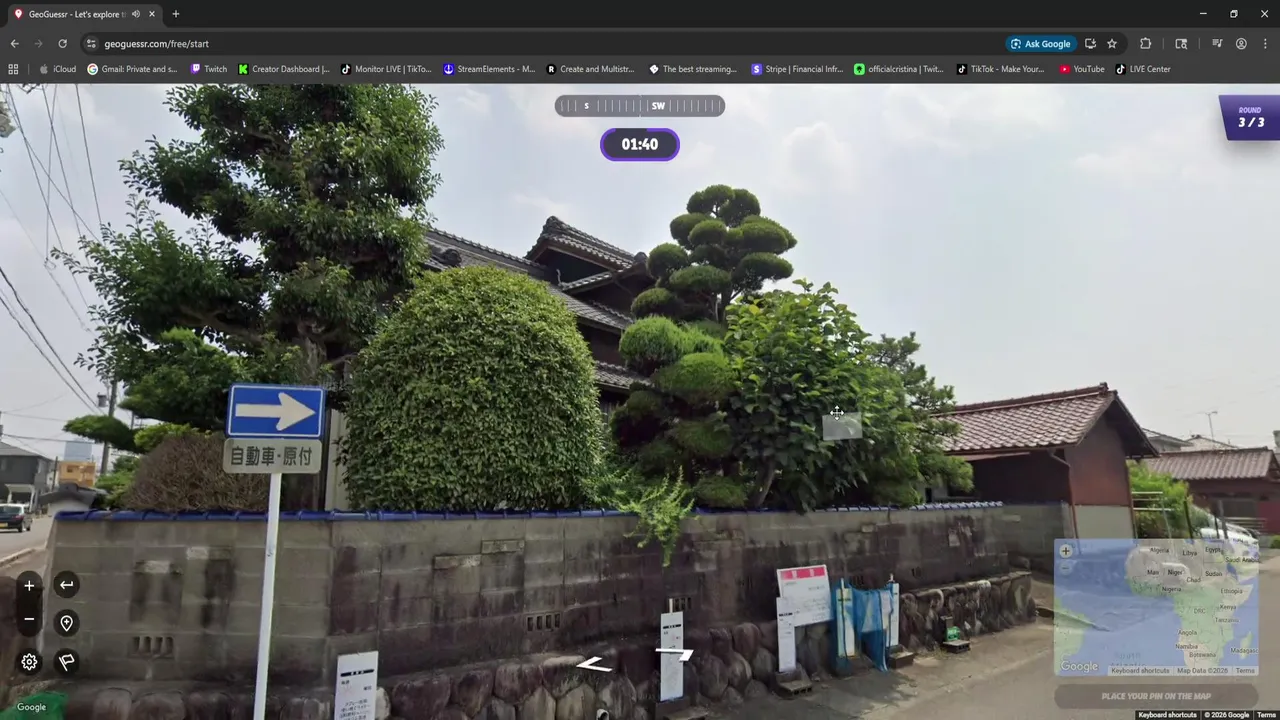The width and height of the screenshot is (1280, 720).
Task: Click the Google logo in street view corner
Action: 31,707
